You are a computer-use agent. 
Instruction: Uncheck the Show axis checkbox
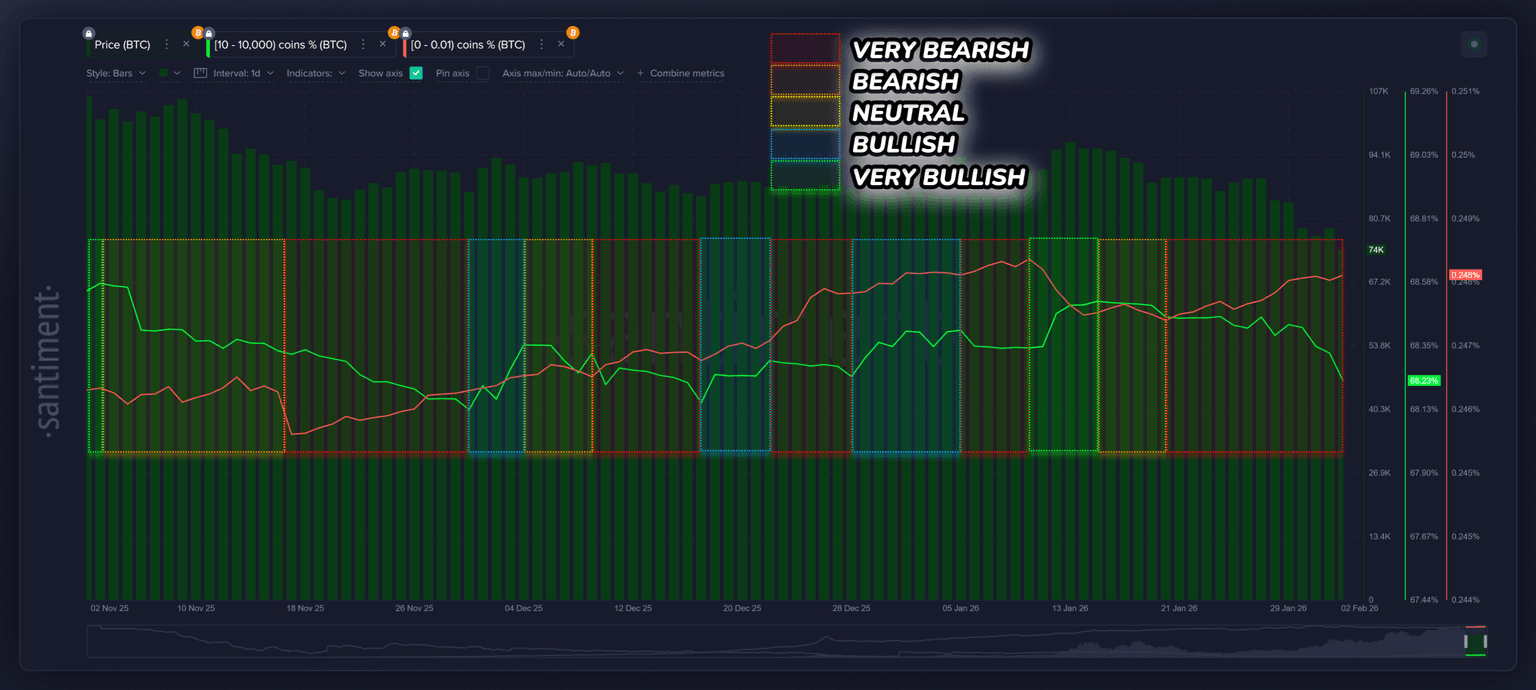[416, 73]
